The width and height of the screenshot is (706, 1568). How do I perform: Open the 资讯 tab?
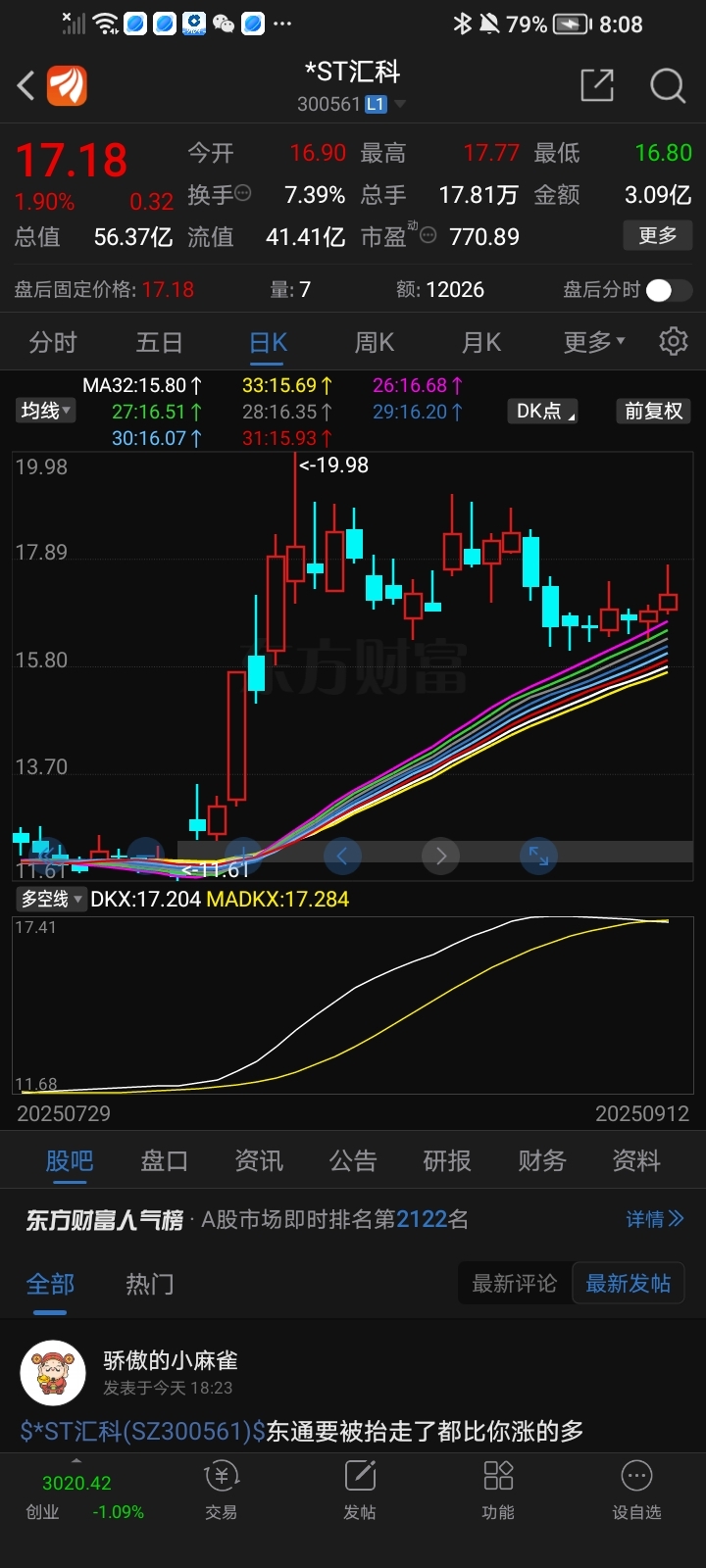259,1161
